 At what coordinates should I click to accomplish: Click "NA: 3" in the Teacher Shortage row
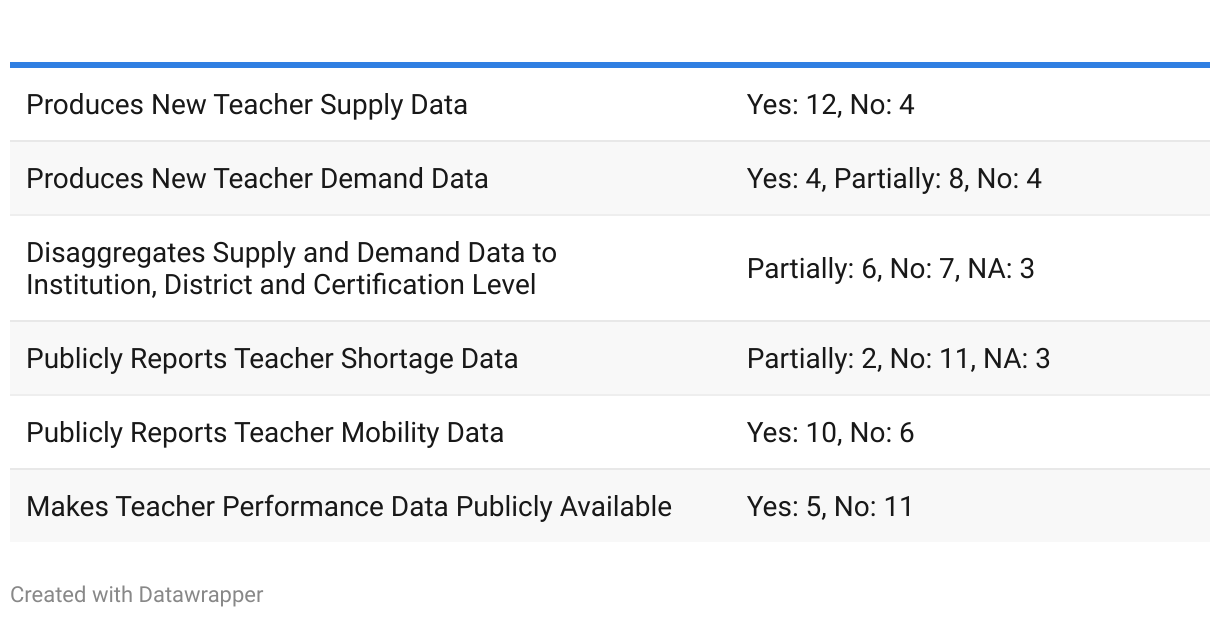pyautogui.click(x=1016, y=359)
